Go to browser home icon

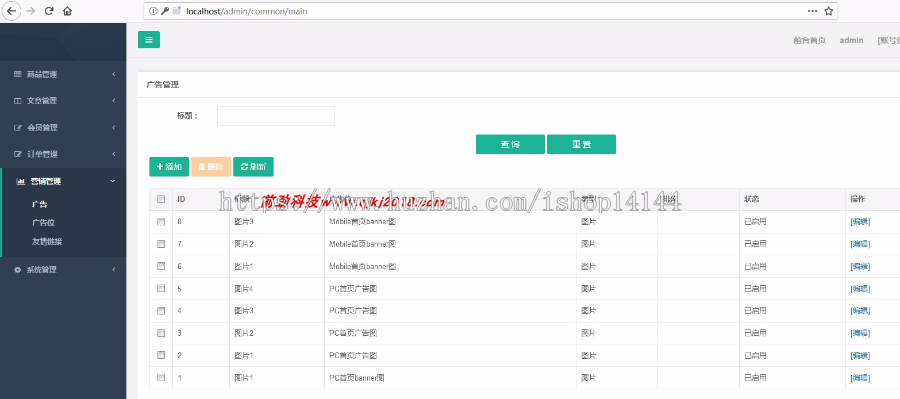tap(67, 11)
